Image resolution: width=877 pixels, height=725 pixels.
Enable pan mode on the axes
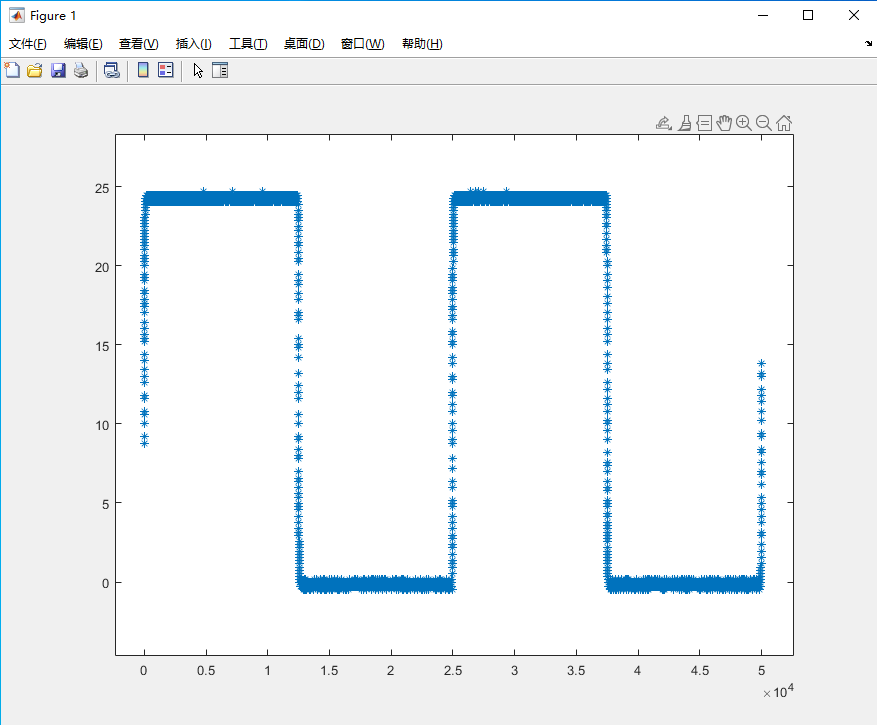click(724, 122)
